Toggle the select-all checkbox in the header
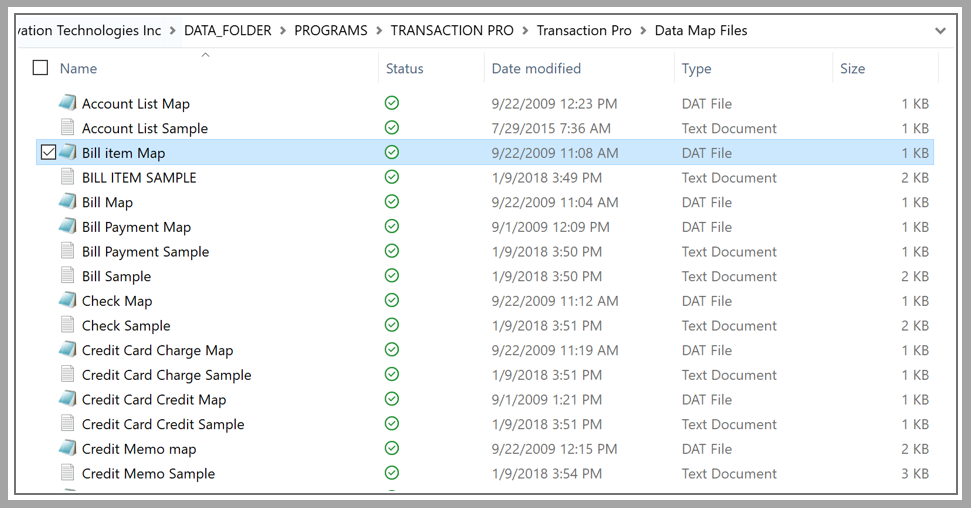The image size is (971, 508). (x=40, y=68)
